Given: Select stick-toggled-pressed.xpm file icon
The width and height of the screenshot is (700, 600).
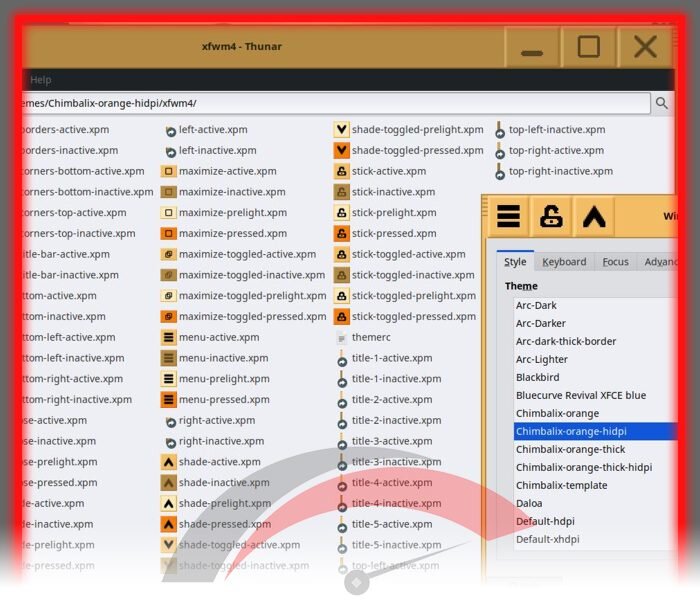Looking at the screenshot, I should coord(342,317).
